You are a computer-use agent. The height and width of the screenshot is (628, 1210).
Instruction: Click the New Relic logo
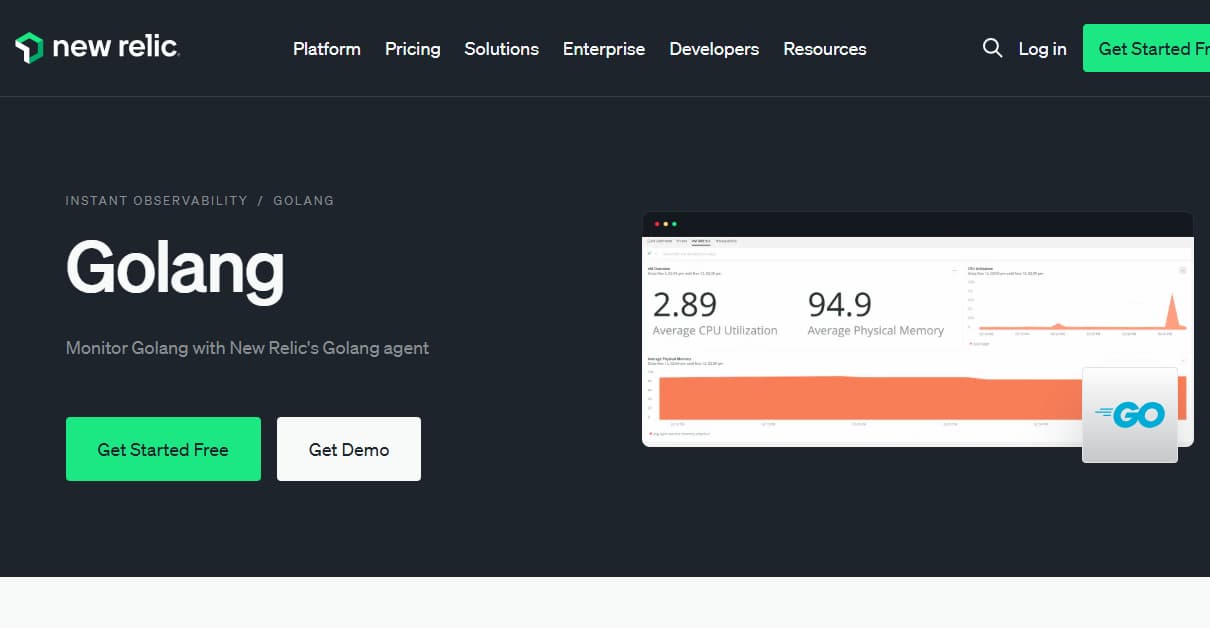[x=97, y=47]
